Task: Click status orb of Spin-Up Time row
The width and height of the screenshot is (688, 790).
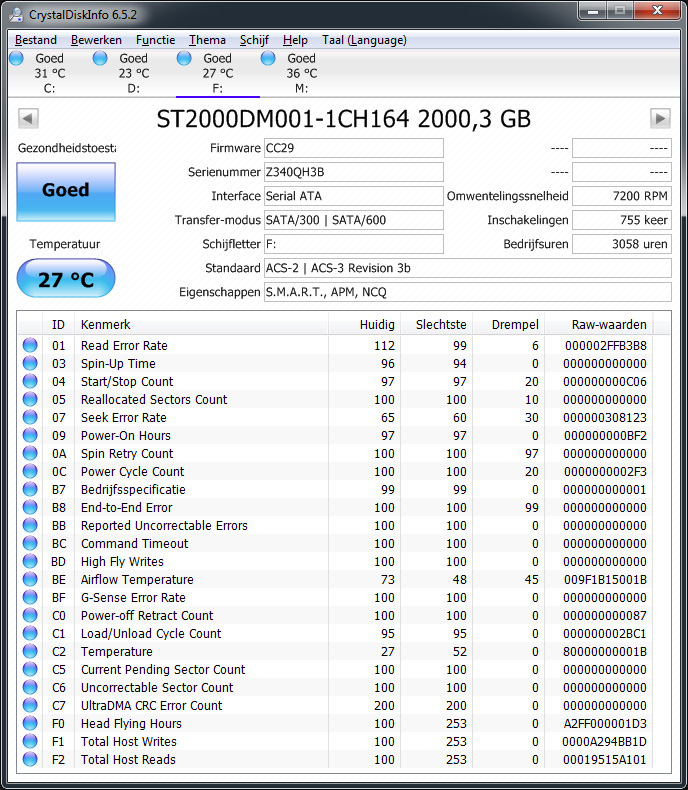Action: click(30, 363)
